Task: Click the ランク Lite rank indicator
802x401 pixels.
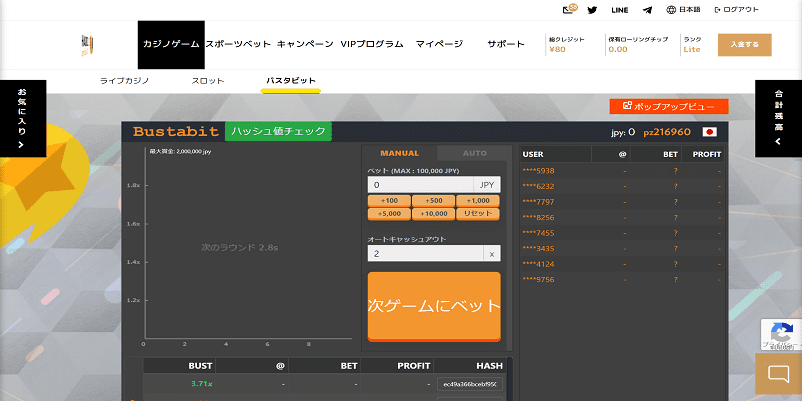Action: tap(692, 44)
